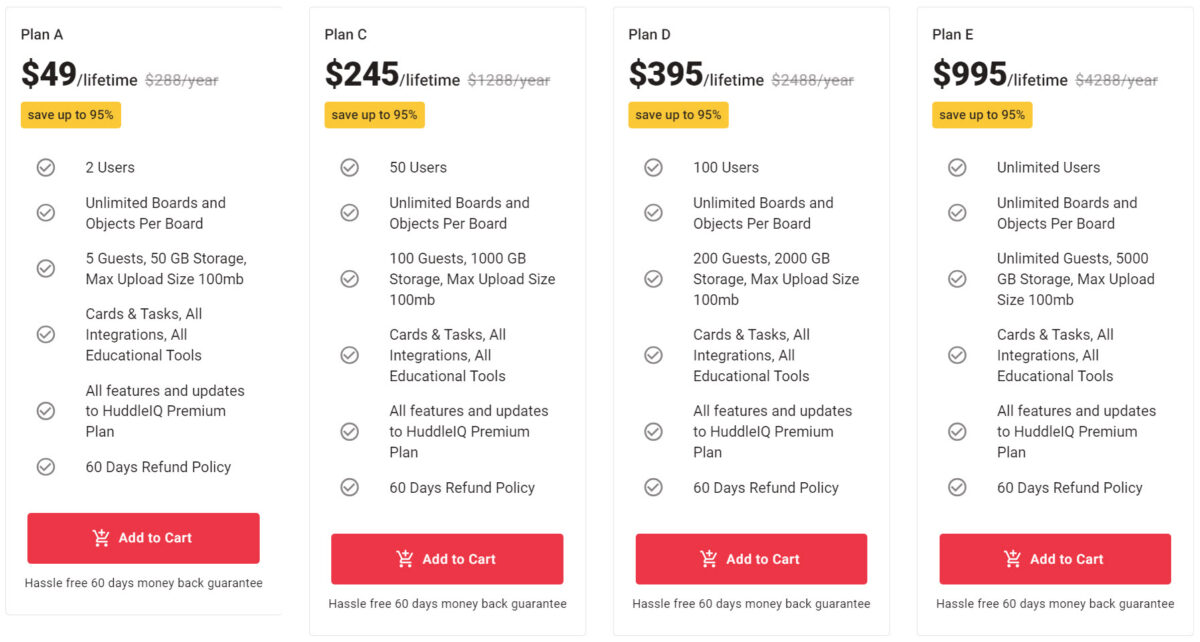
Task: Click the cart icon in Plan A's button
Action: pos(100,538)
